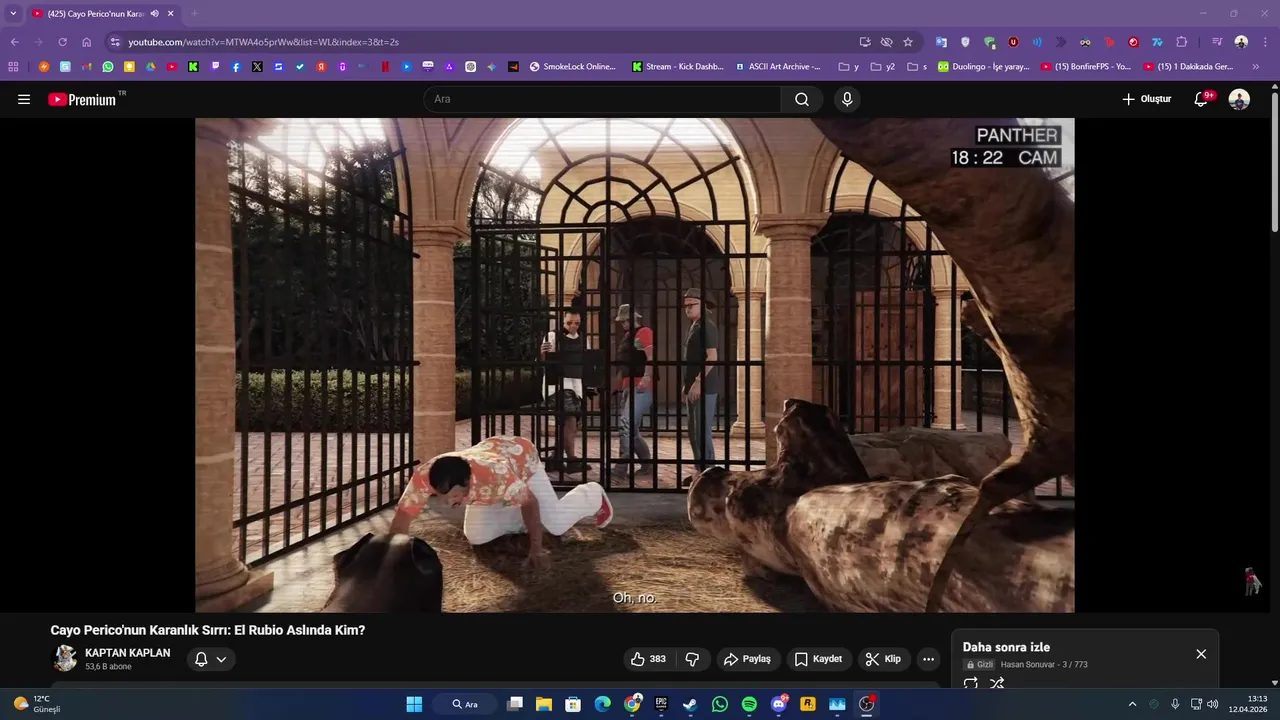The image size is (1280, 720).
Task: Click the Oluştur create button
Action: [x=1146, y=99]
